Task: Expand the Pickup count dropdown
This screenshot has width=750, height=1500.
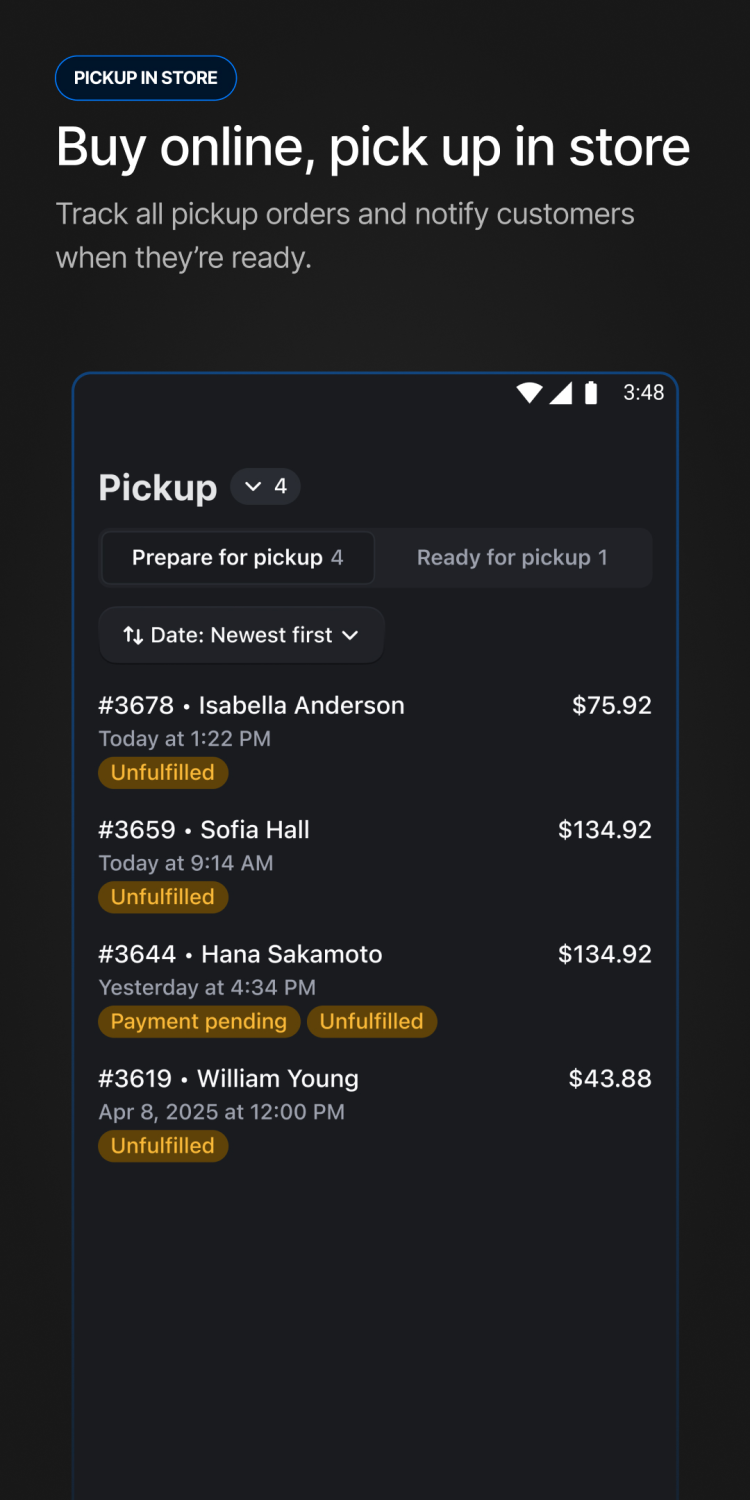Action: (x=266, y=486)
